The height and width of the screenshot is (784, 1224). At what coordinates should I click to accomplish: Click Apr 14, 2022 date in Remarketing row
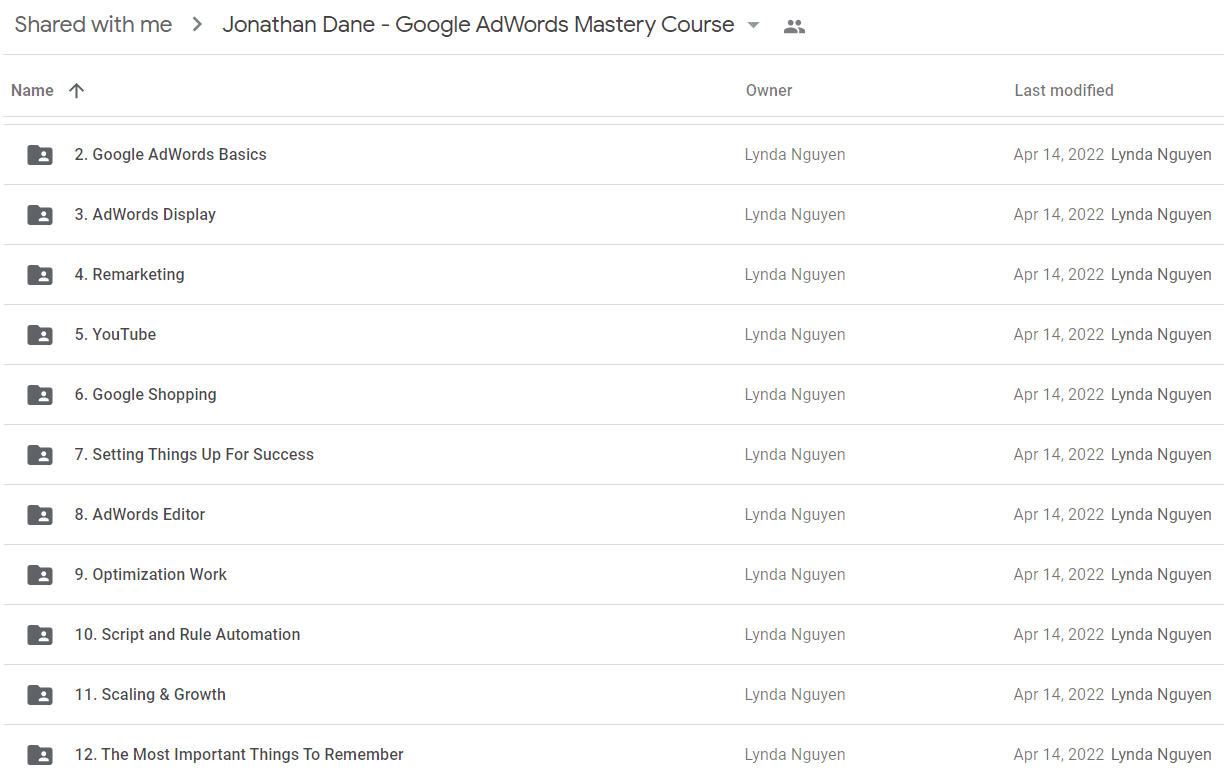coord(1059,274)
